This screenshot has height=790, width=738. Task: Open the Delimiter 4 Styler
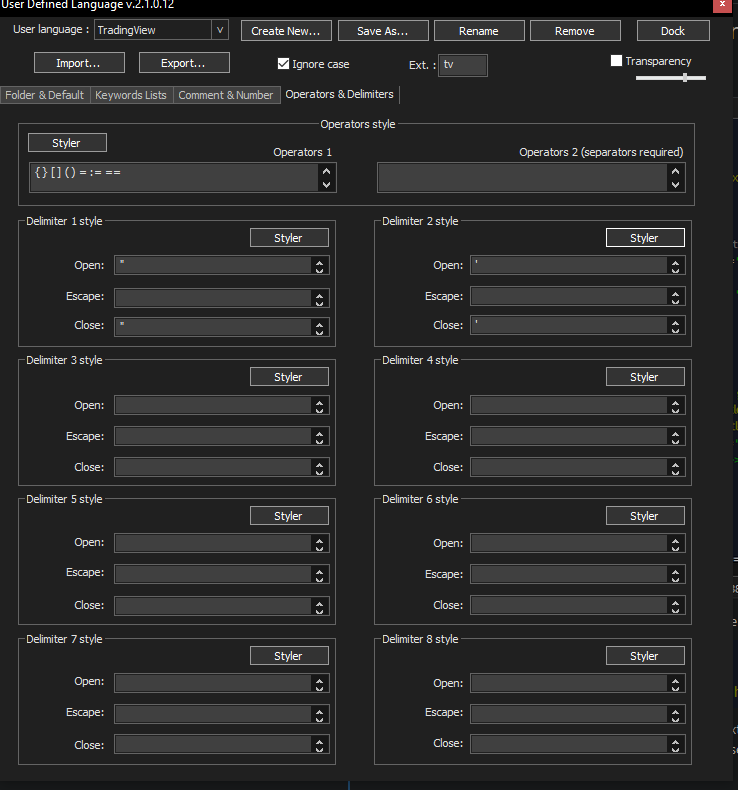pos(645,377)
